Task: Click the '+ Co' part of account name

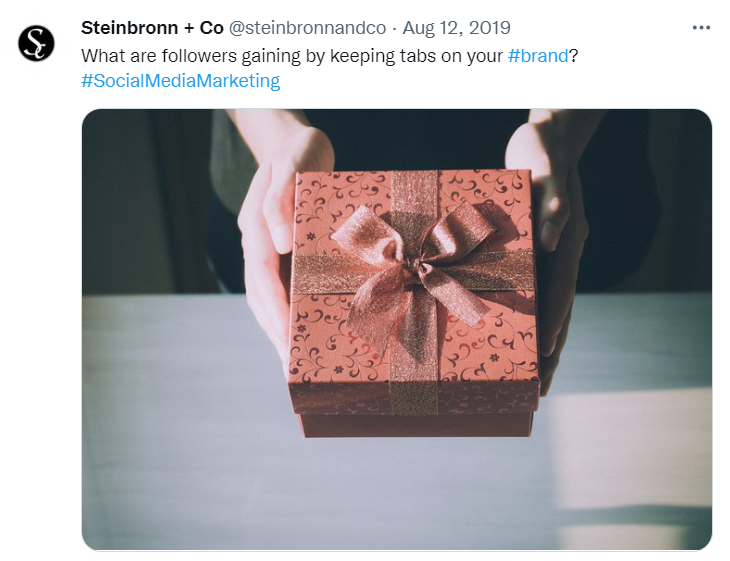Action: 204,28
